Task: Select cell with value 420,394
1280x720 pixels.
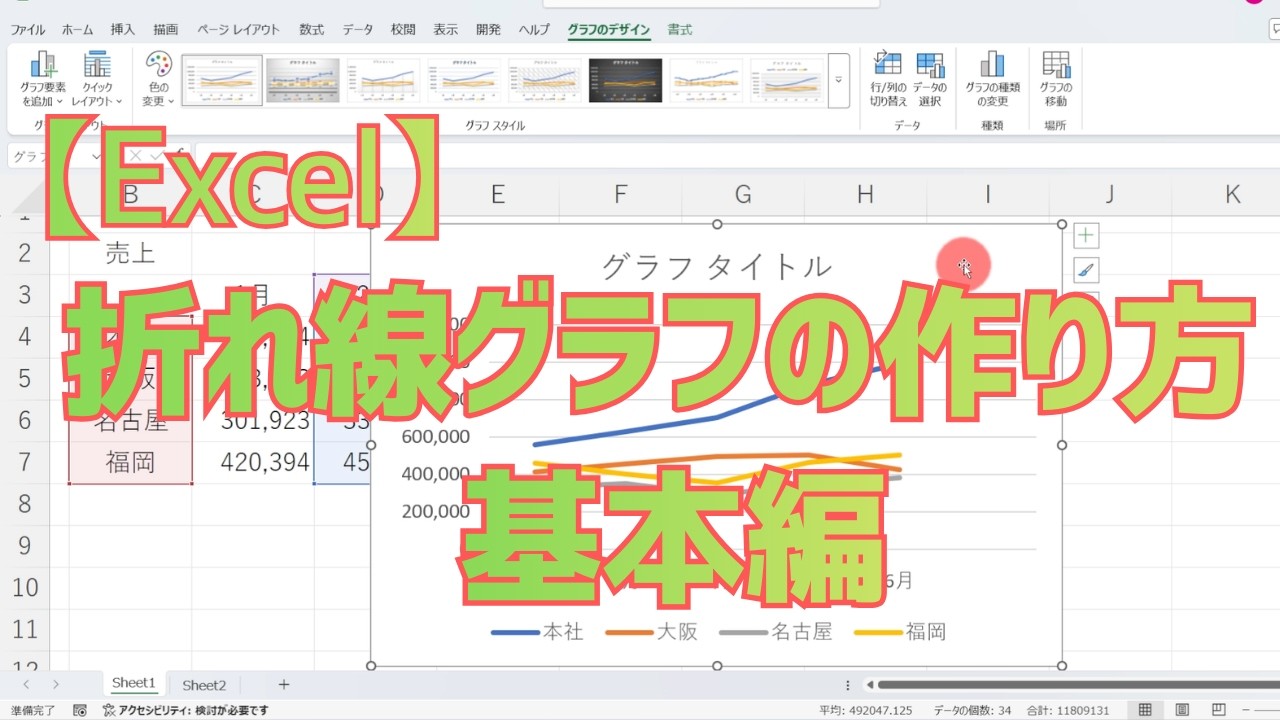Action: point(253,462)
